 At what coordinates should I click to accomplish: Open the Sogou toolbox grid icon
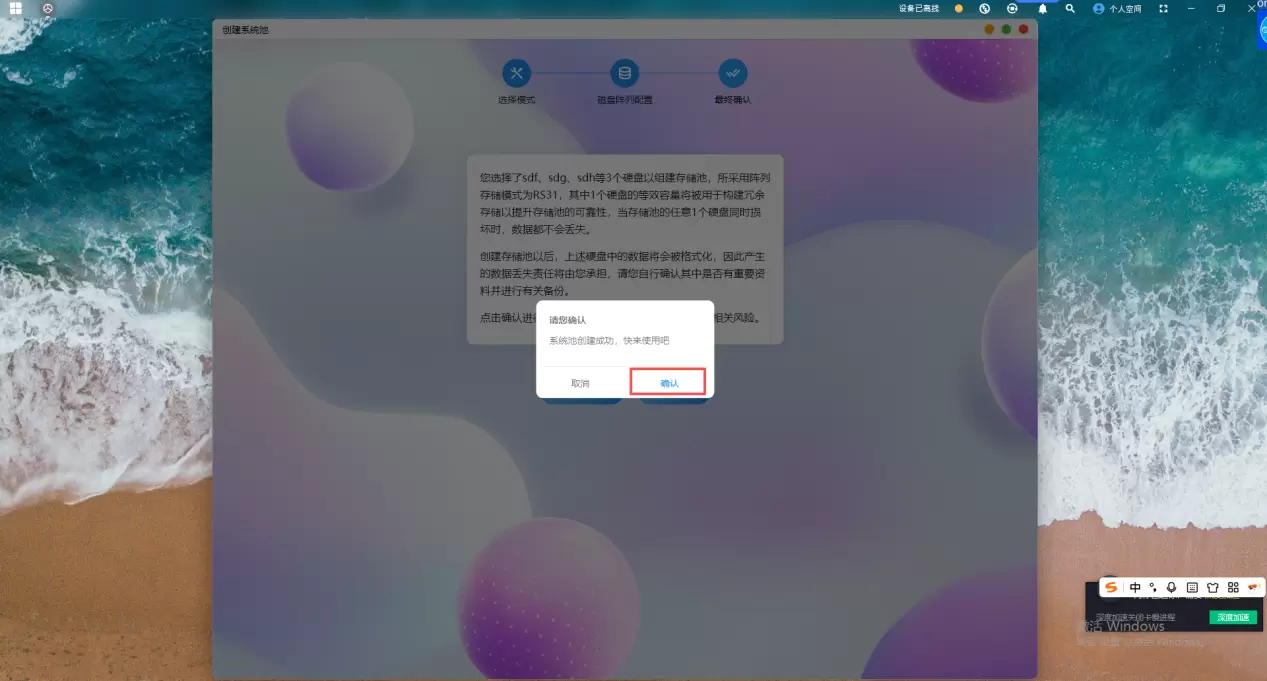click(x=1233, y=587)
